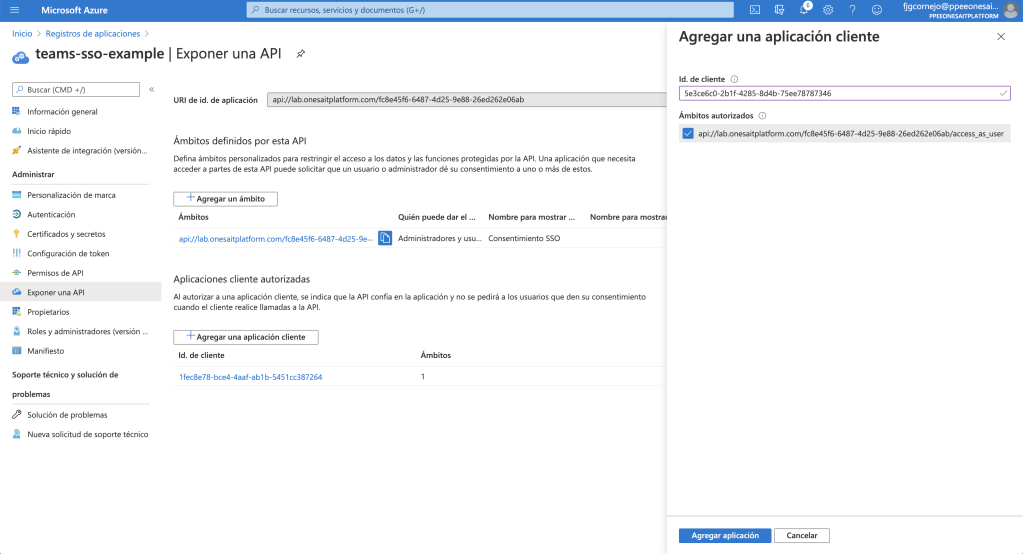Click the Id. de cliente input field

pyautogui.click(x=838, y=93)
